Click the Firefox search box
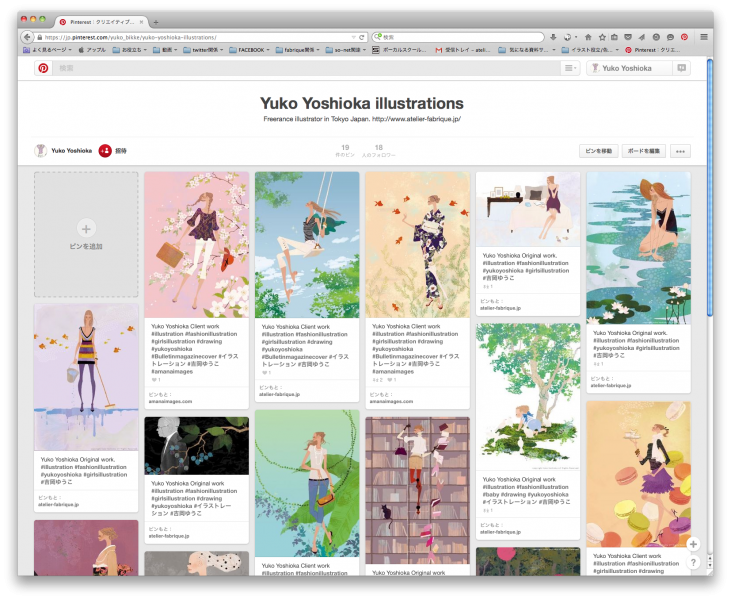The image size is (731, 600). pos(458,37)
